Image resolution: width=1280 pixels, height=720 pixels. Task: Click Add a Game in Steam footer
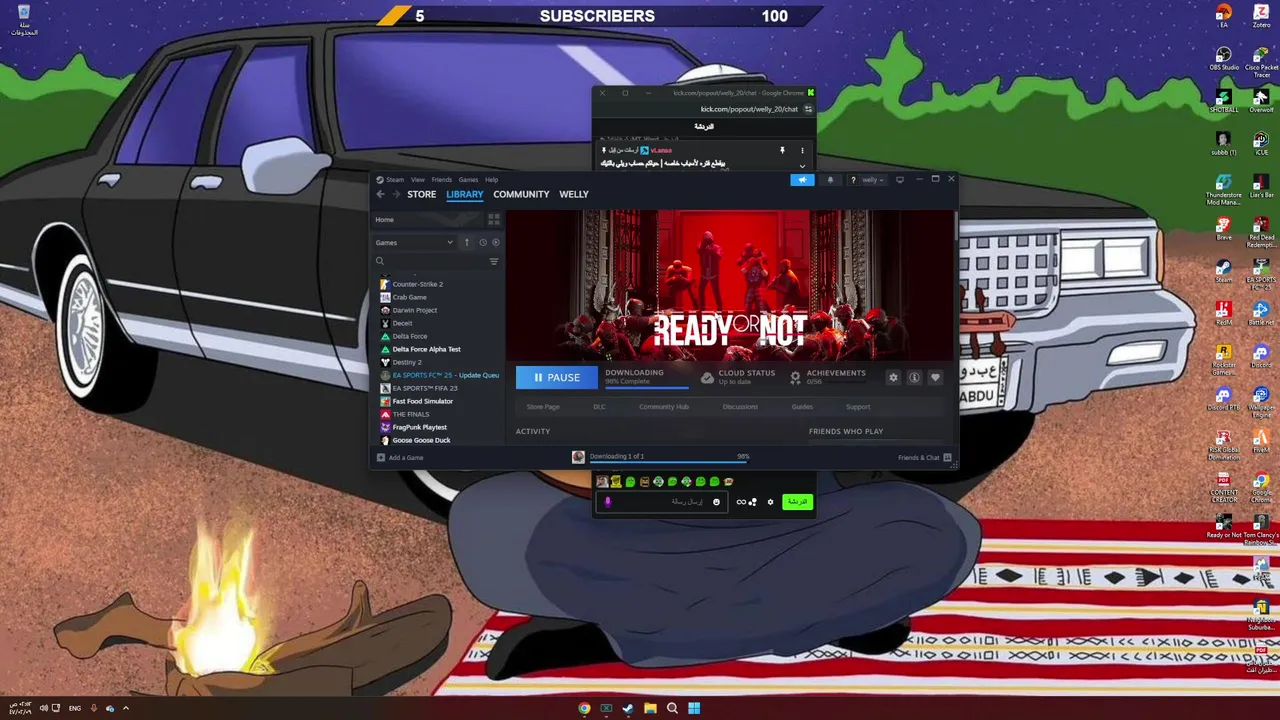click(x=400, y=457)
